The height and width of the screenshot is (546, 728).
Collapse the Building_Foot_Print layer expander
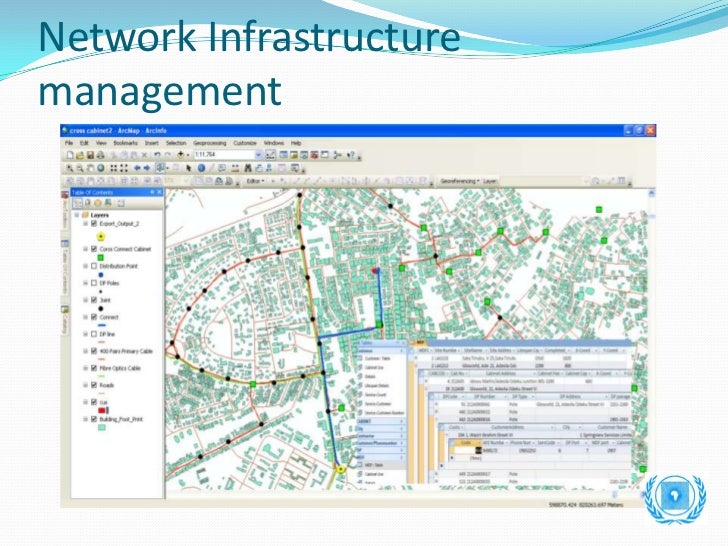(85, 419)
